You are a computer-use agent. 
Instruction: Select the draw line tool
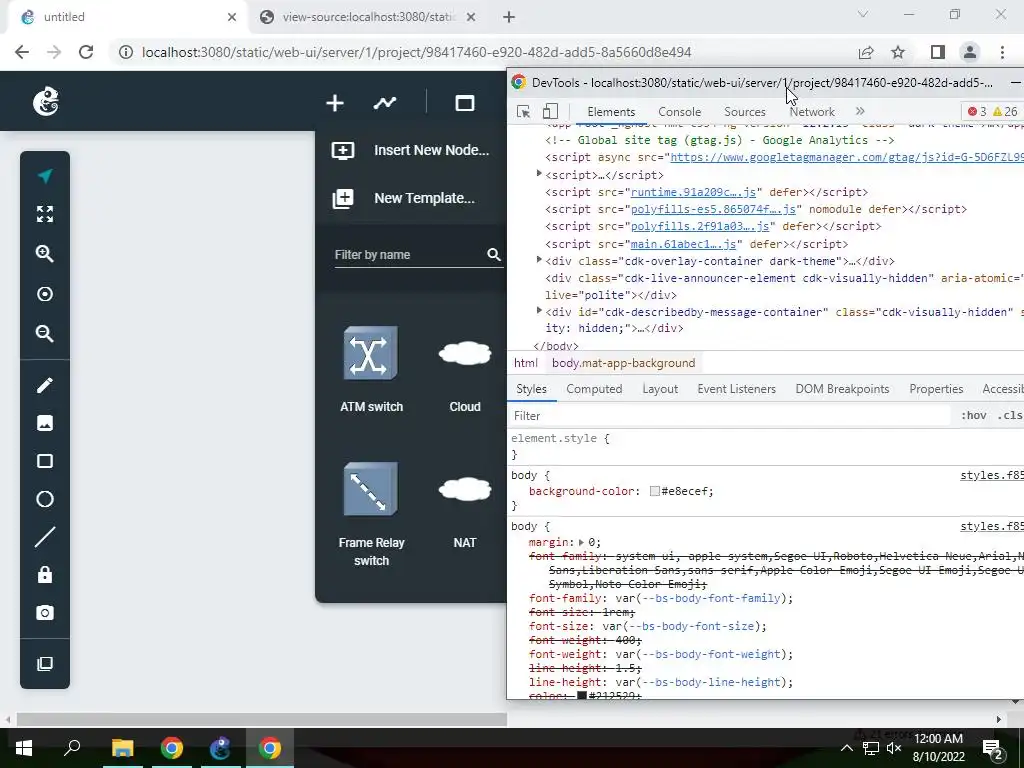point(44,537)
